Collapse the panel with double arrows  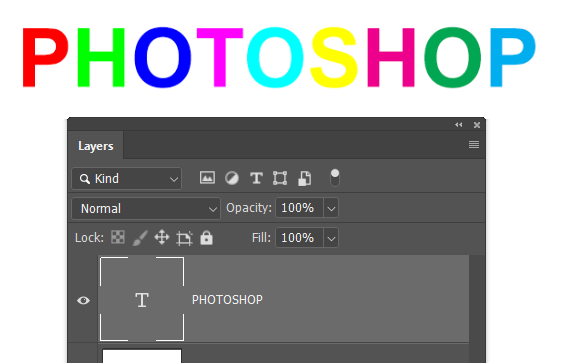point(458,125)
